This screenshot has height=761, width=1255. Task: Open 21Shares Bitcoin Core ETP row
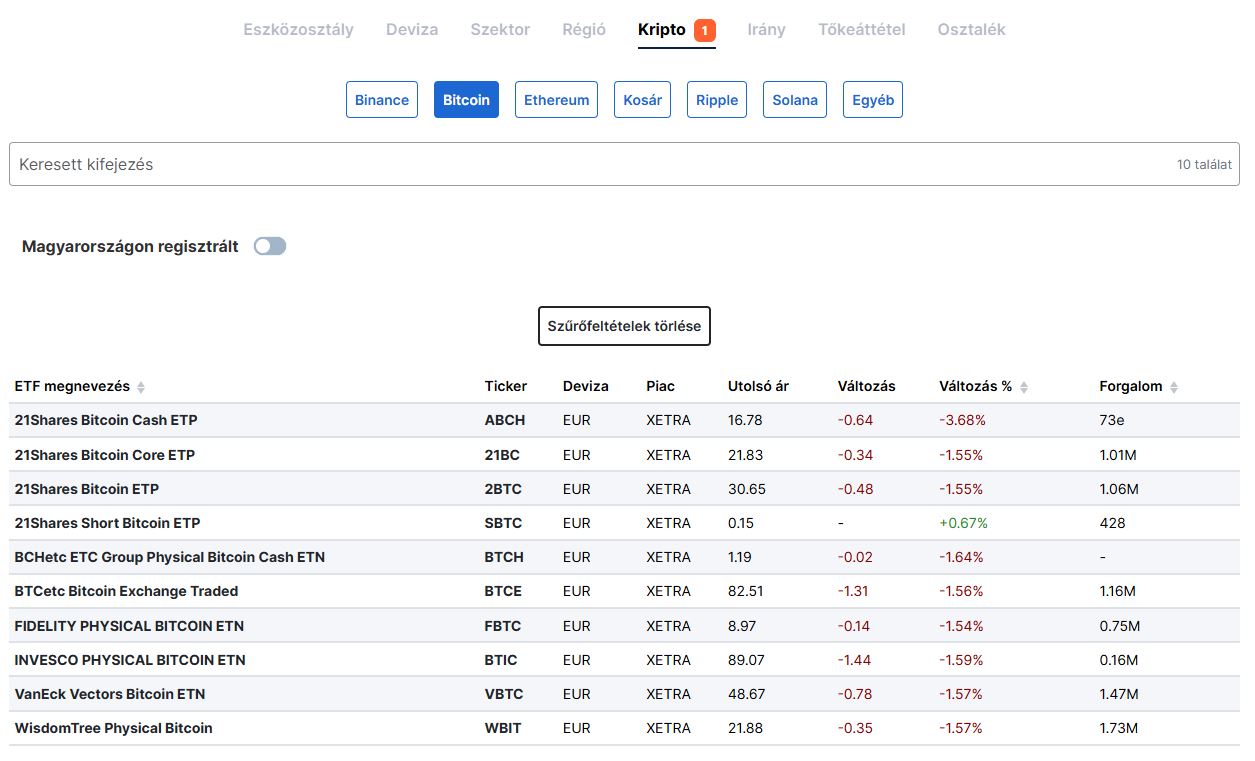[624, 455]
